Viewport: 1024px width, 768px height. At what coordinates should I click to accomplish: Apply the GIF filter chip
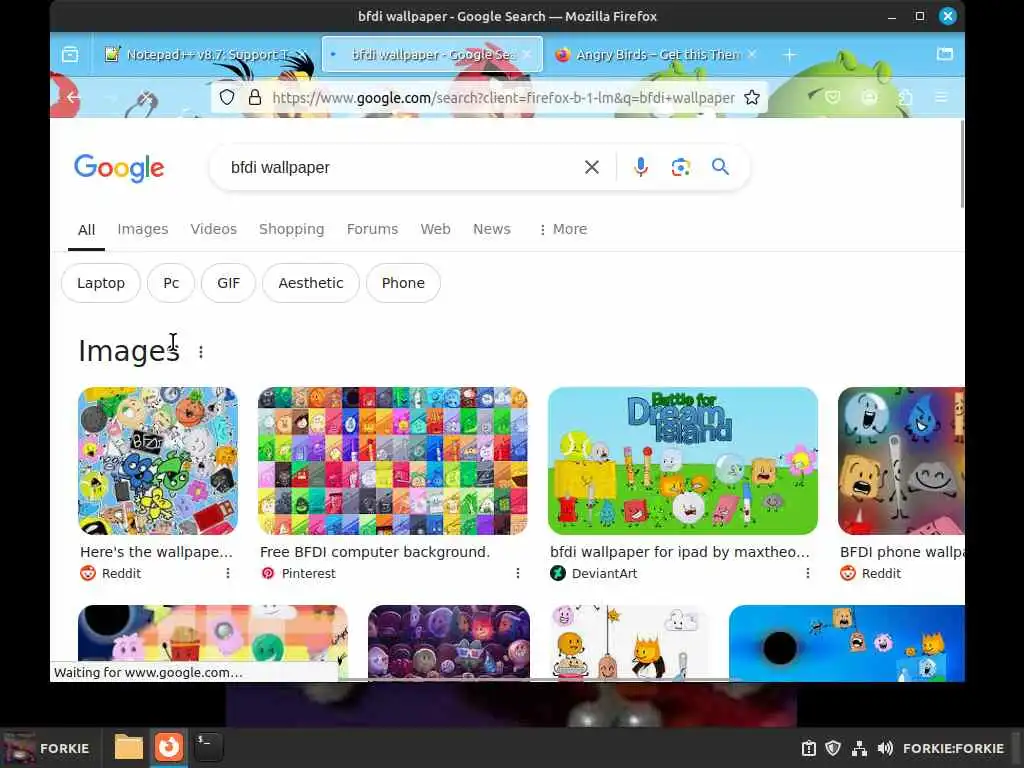point(229,283)
